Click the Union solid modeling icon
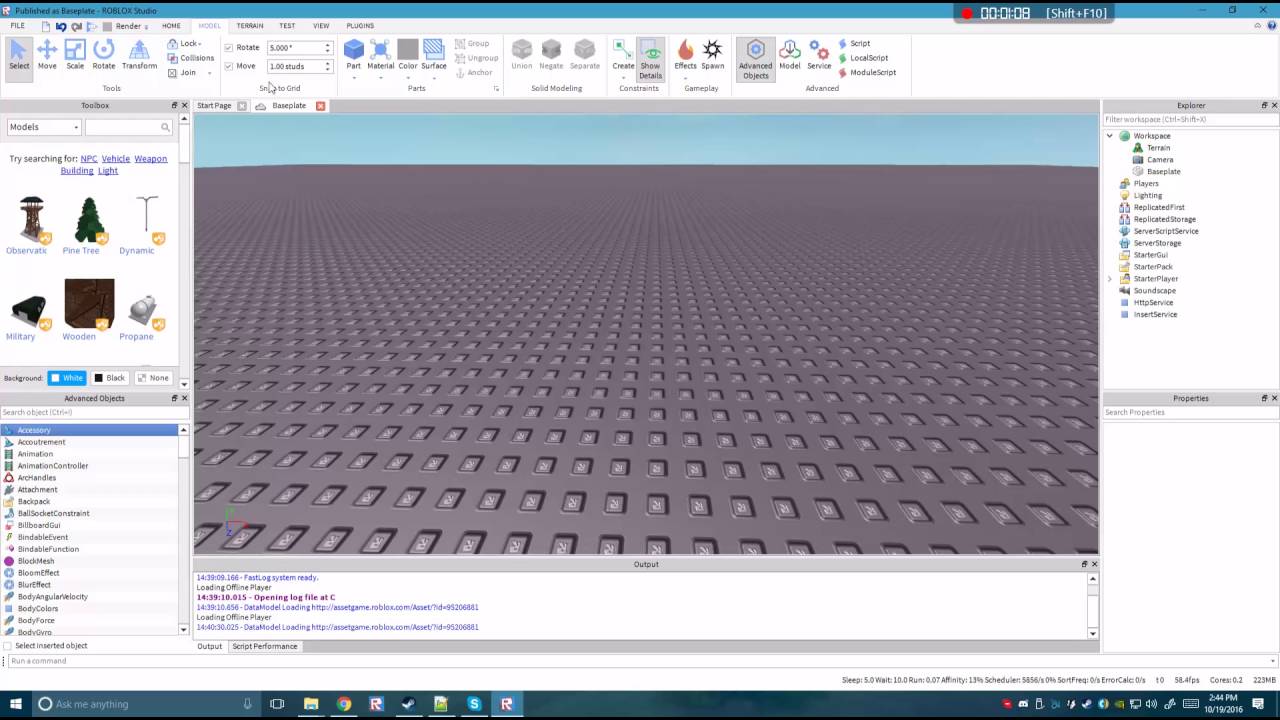 tap(522, 55)
